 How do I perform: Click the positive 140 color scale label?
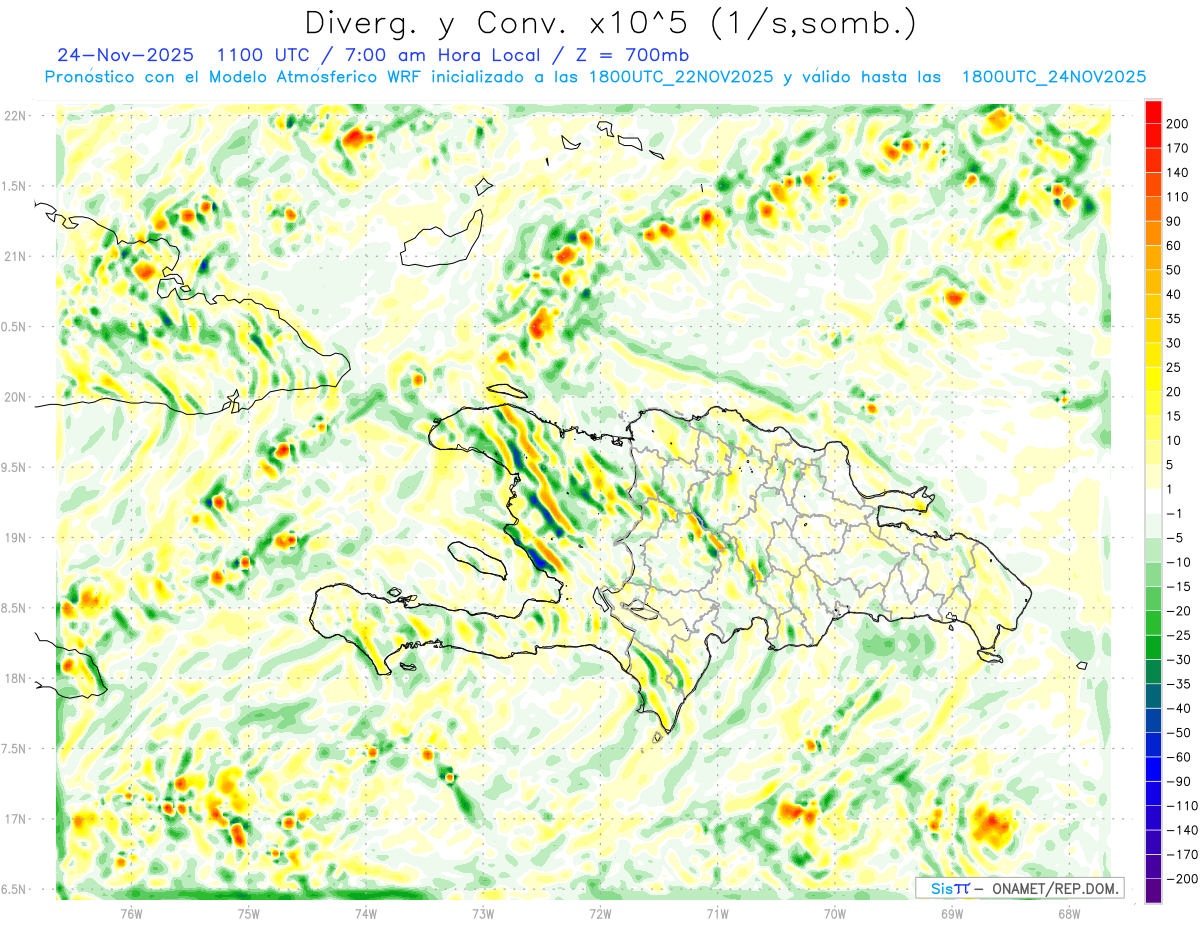(1179, 172)
